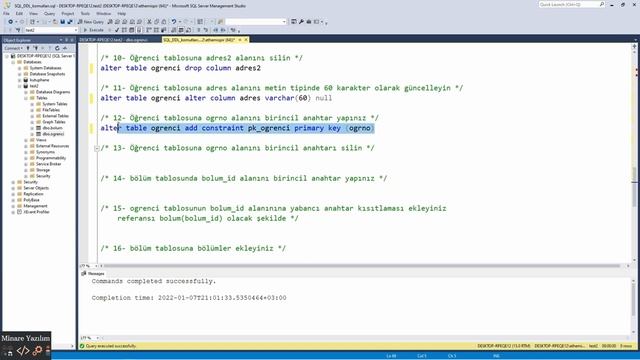Select the Programmability folder

51,158
